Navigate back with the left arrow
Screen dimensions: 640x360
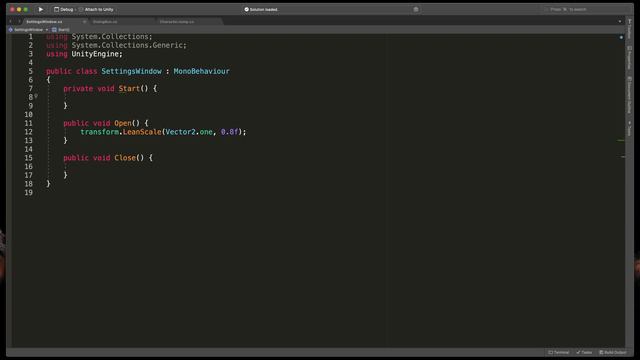click(x=11, y=22)
